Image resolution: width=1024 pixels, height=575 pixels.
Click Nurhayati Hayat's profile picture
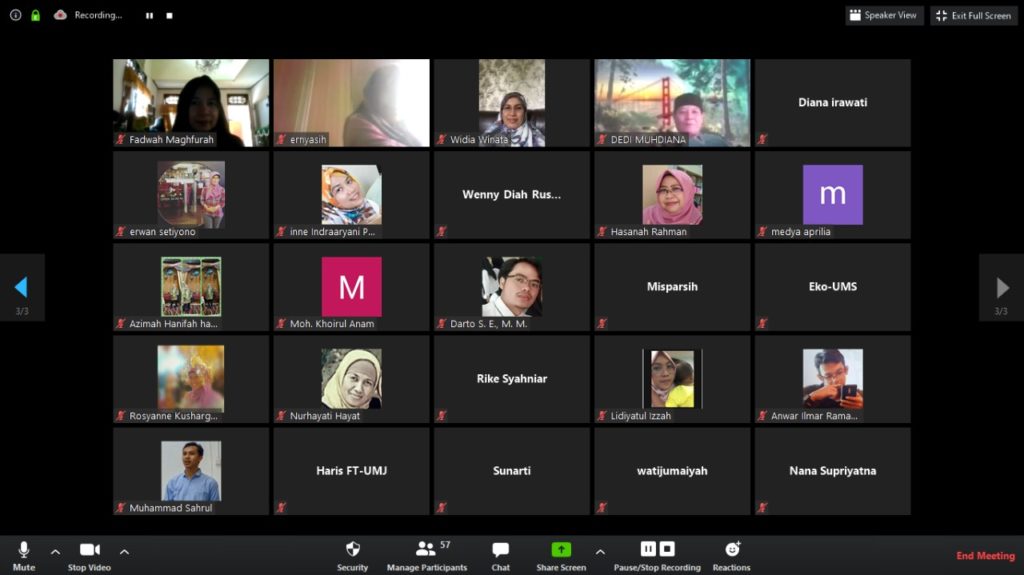tap(351, 378)
